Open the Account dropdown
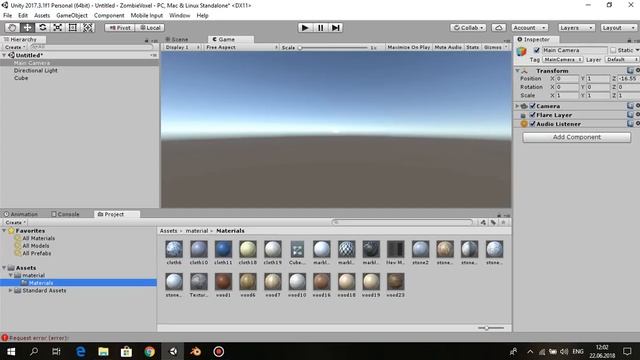 pyautogui.click(x=529, y=27)
